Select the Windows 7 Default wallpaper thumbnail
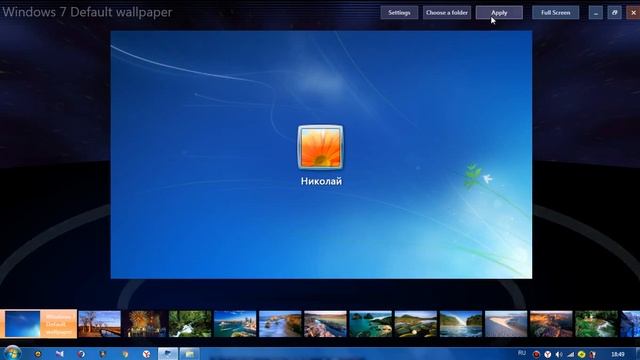The image size is (640, 360). point(38,324)
